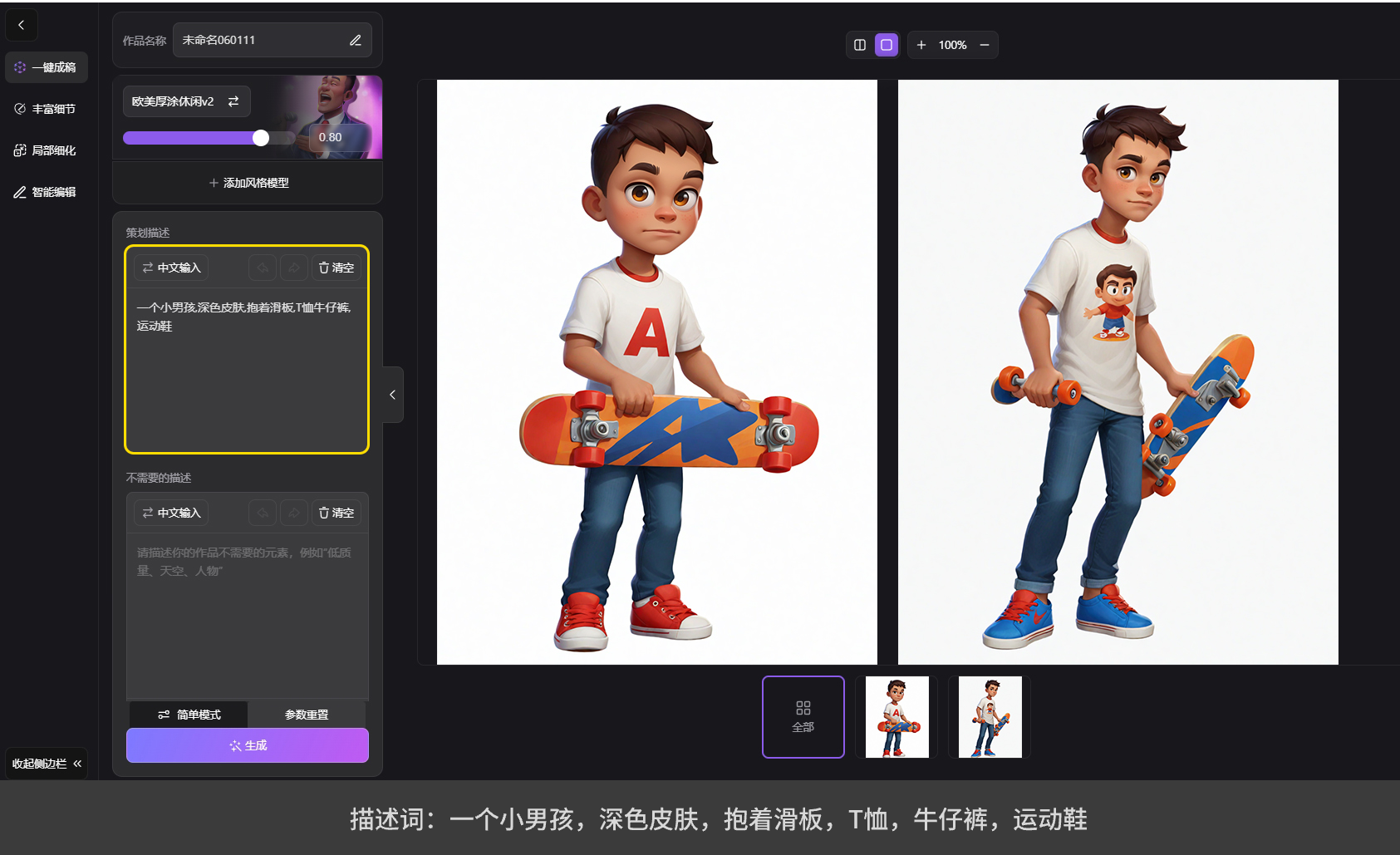This screenshot has height=855, width=1400.
Task: Click the 100% zoom value
Action: 953,45
